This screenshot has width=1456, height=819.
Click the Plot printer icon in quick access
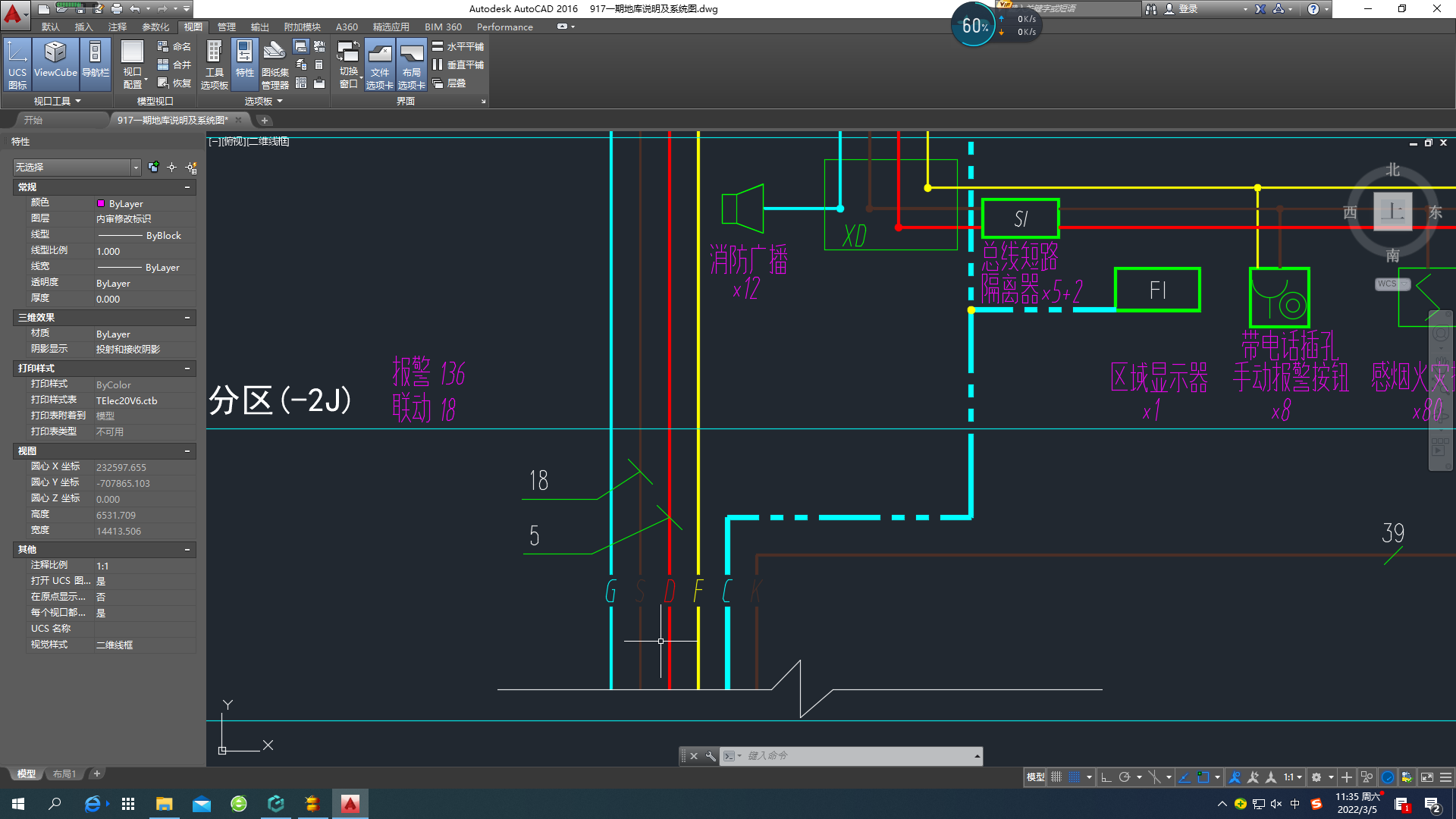(x=116, y=9)
